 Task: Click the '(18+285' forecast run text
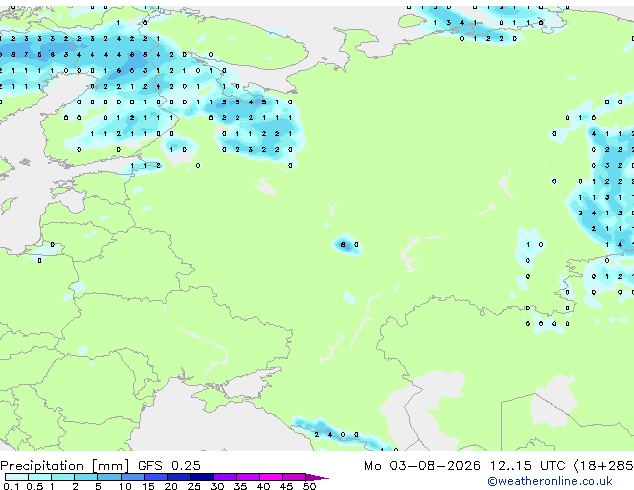click(x=604, y=466)
